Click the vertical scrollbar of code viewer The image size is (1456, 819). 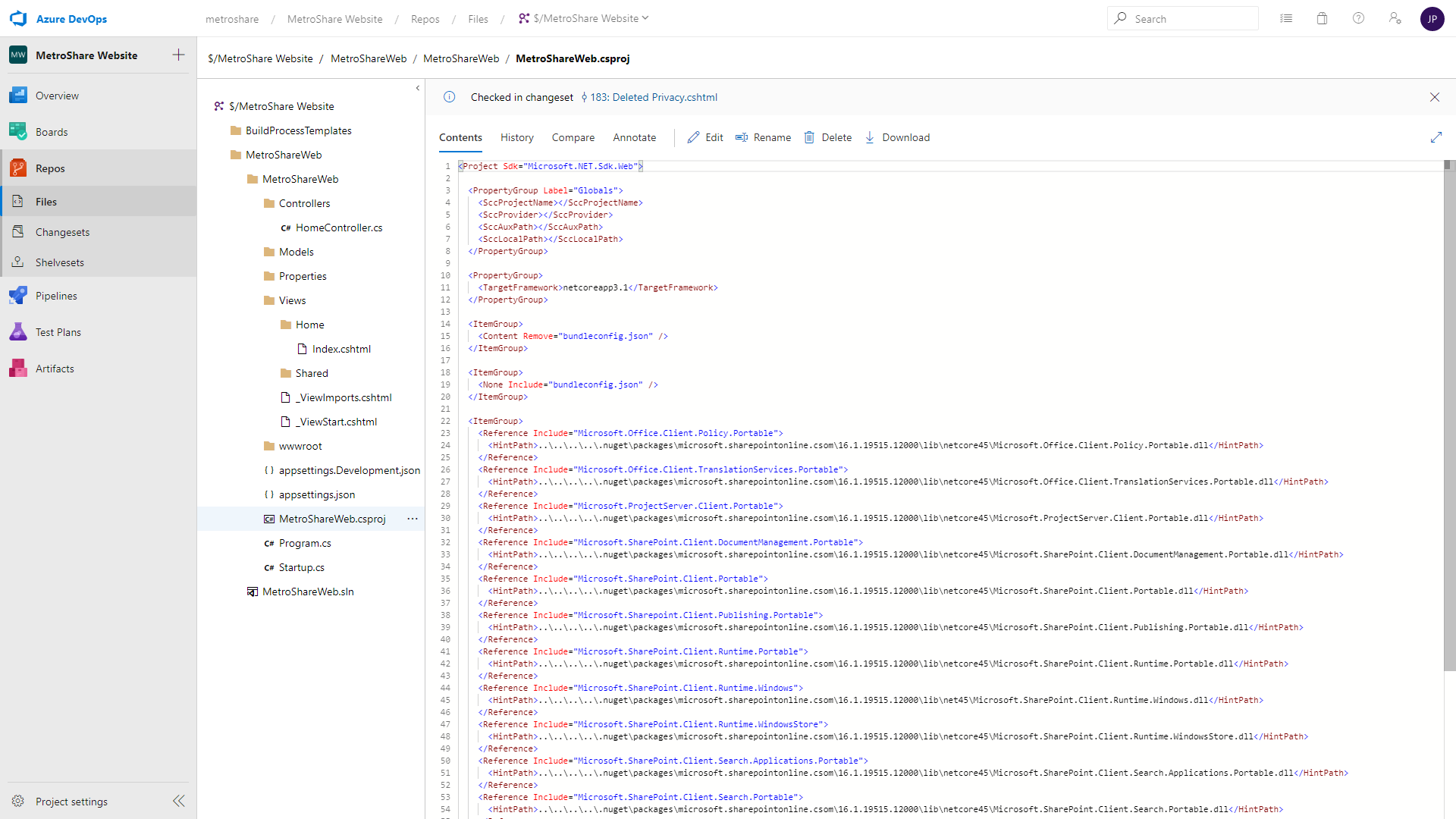[1448, 416]
